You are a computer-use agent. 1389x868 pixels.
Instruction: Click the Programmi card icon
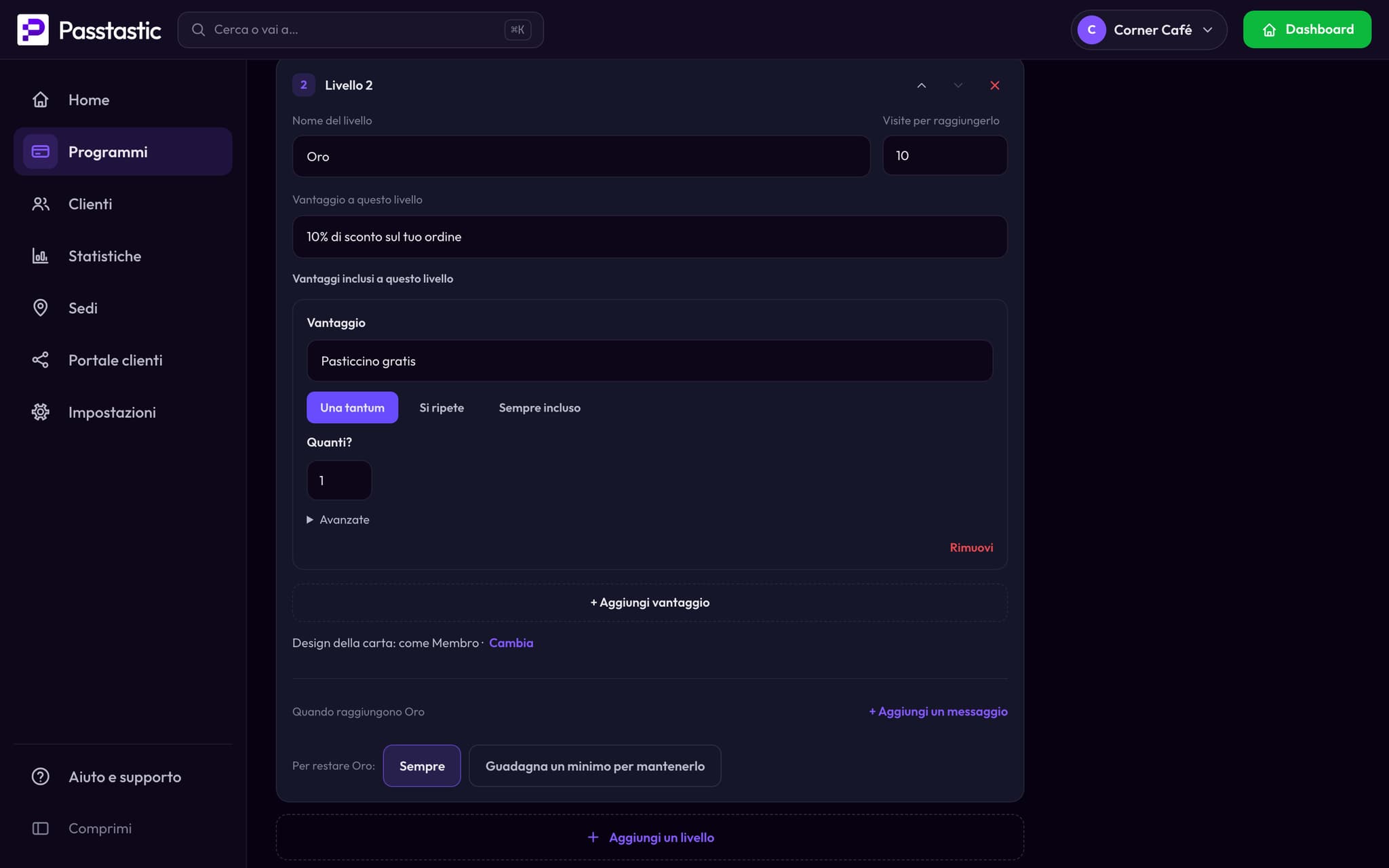tap(41, 152)
